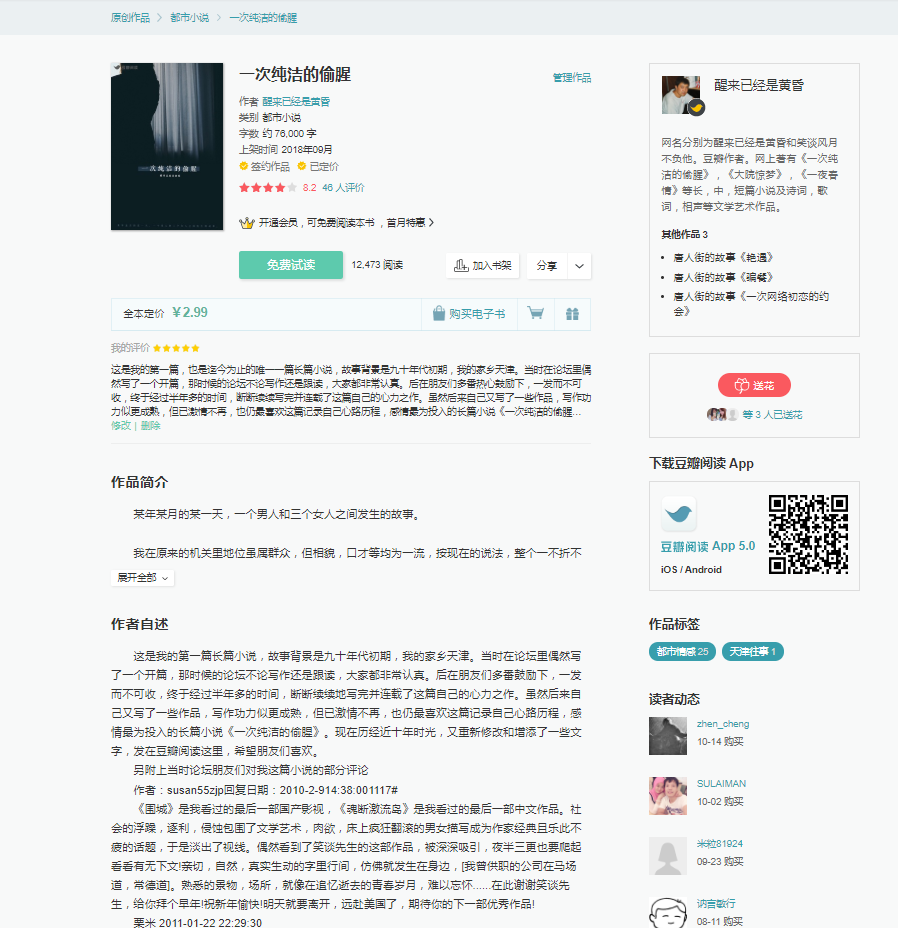Viewport: 898px width, 928px height.
Task: Go to 都市小说 breadcrumb category
Action: pyautogui.click(x=189, y=18)
